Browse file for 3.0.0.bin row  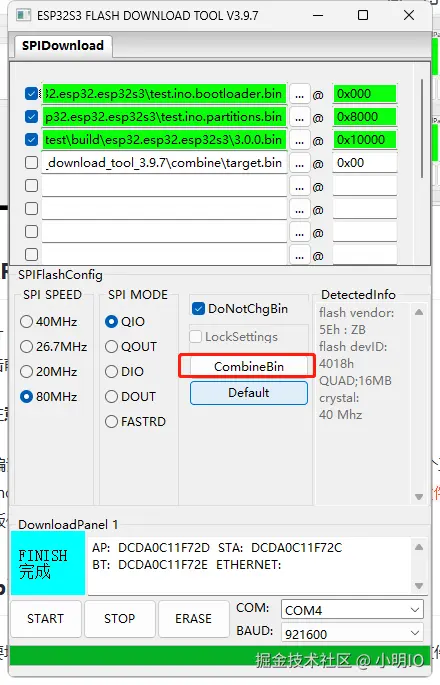(x=299, y=141)
